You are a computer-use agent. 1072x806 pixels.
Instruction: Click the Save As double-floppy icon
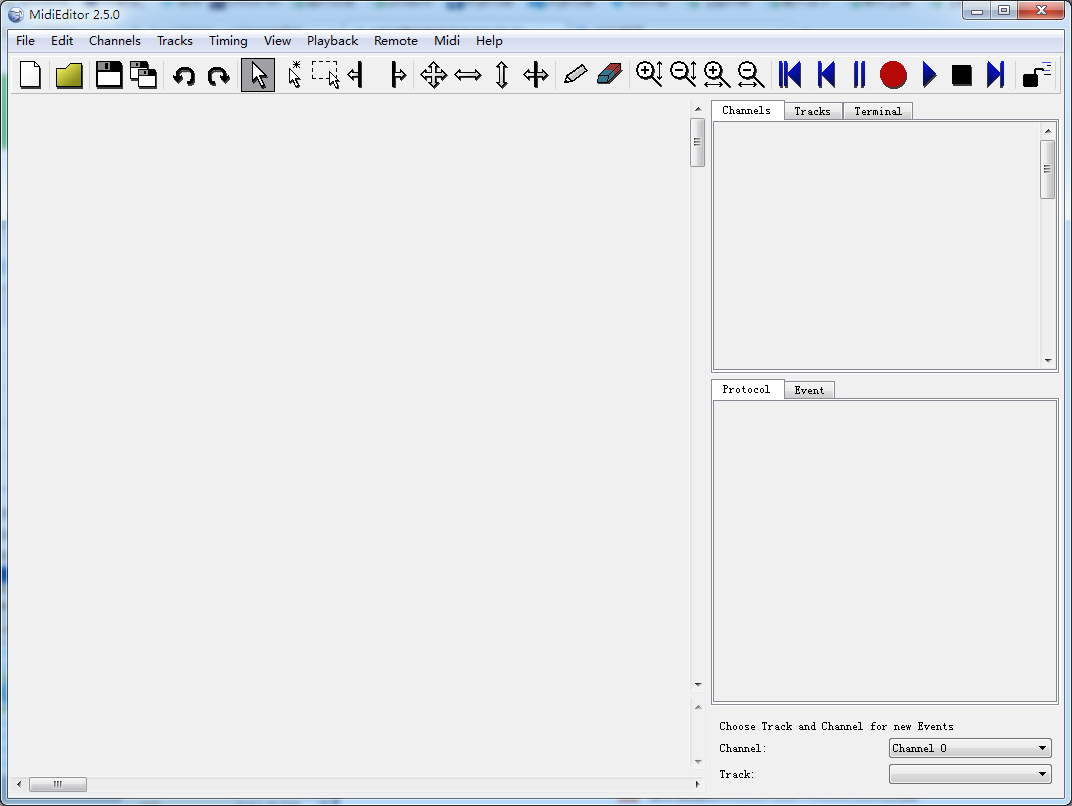point(144,75)
